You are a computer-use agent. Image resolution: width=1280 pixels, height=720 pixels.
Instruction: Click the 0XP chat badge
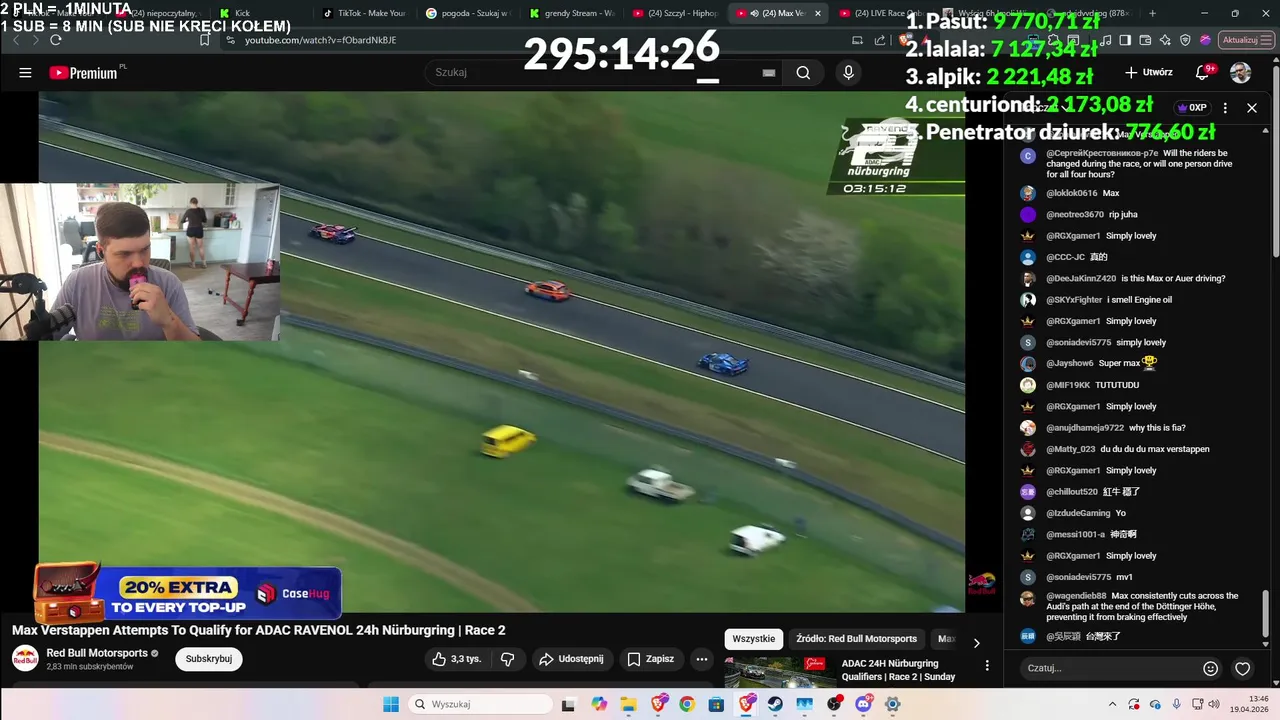coord(1192,108)
